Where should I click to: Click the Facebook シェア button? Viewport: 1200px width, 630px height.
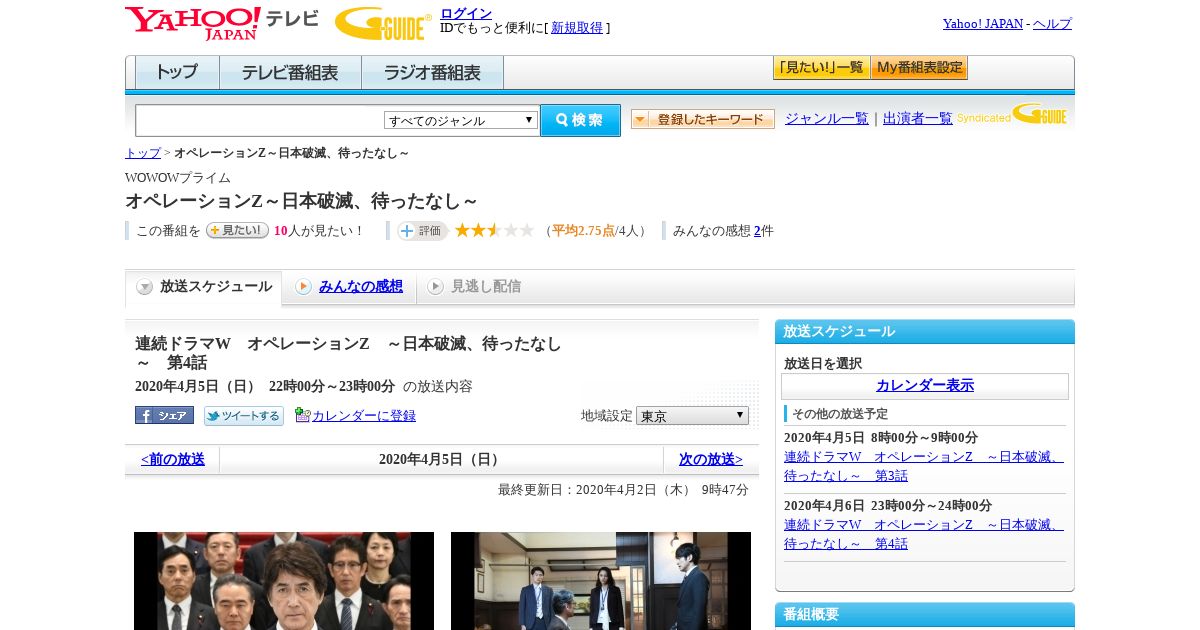164,415
